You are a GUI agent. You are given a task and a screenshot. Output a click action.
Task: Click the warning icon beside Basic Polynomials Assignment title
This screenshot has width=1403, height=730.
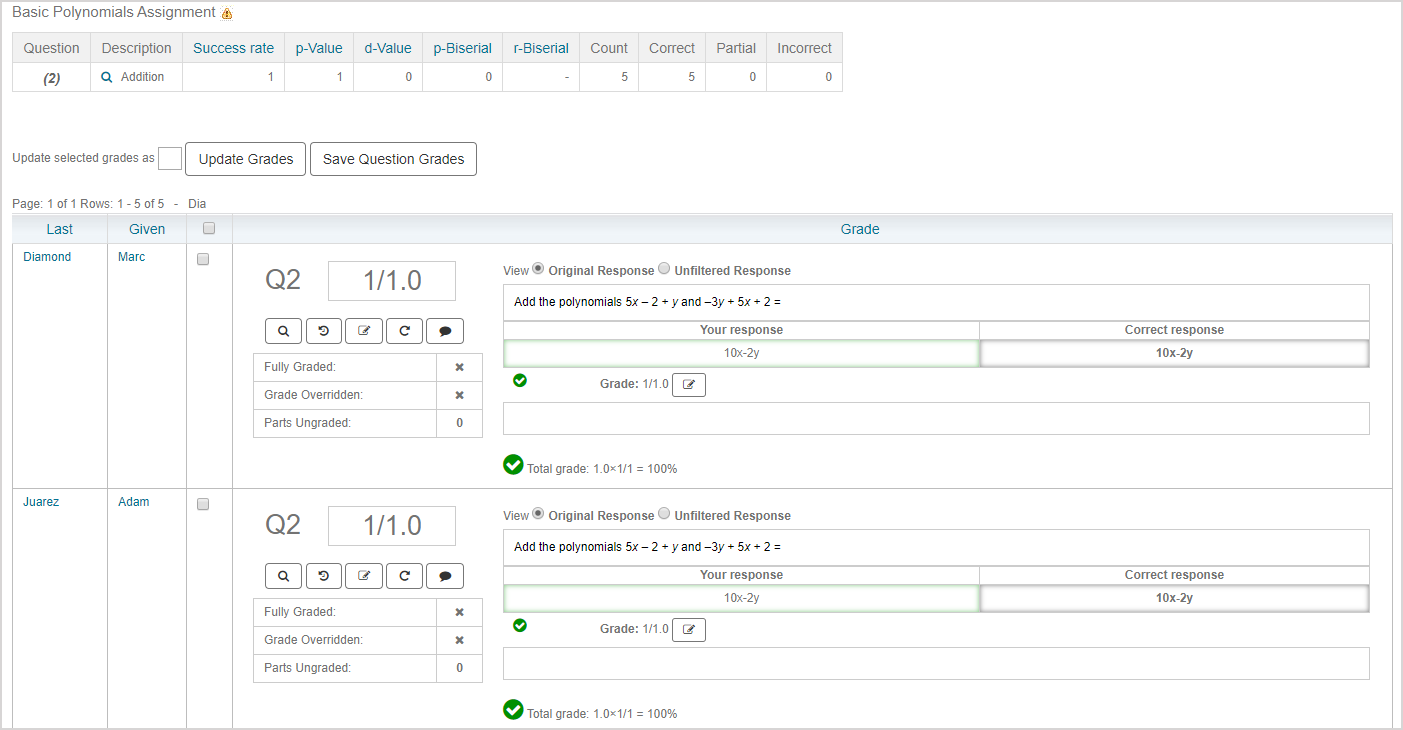227,14
